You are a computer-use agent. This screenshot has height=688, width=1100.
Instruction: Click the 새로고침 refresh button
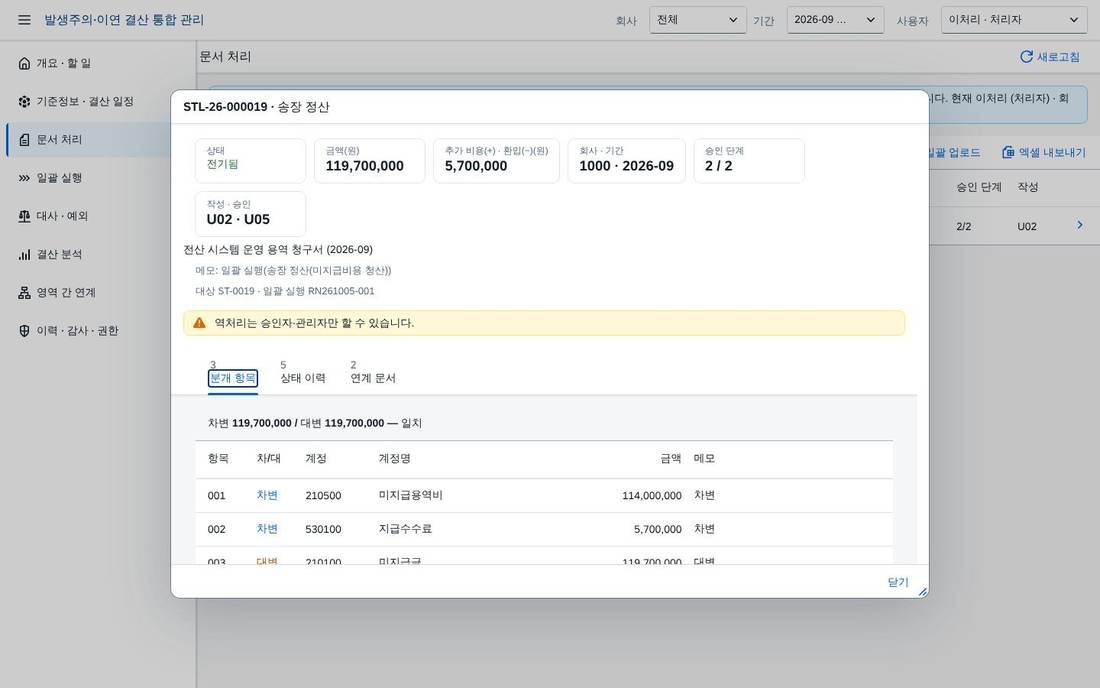pyautogui.click(x=1049, y=57)
